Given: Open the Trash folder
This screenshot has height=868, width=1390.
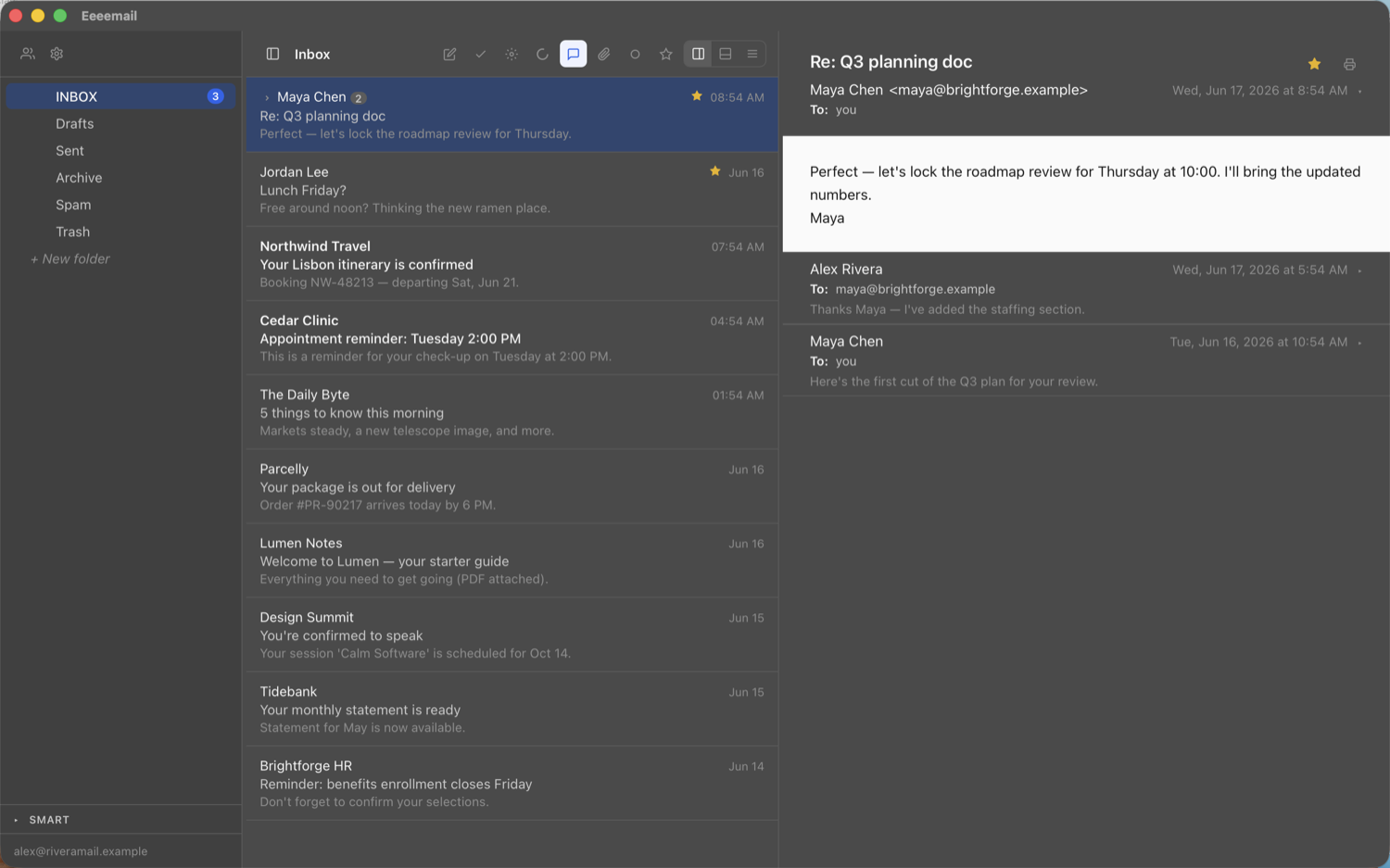Looking at the screenshot, I should [120, 232].
